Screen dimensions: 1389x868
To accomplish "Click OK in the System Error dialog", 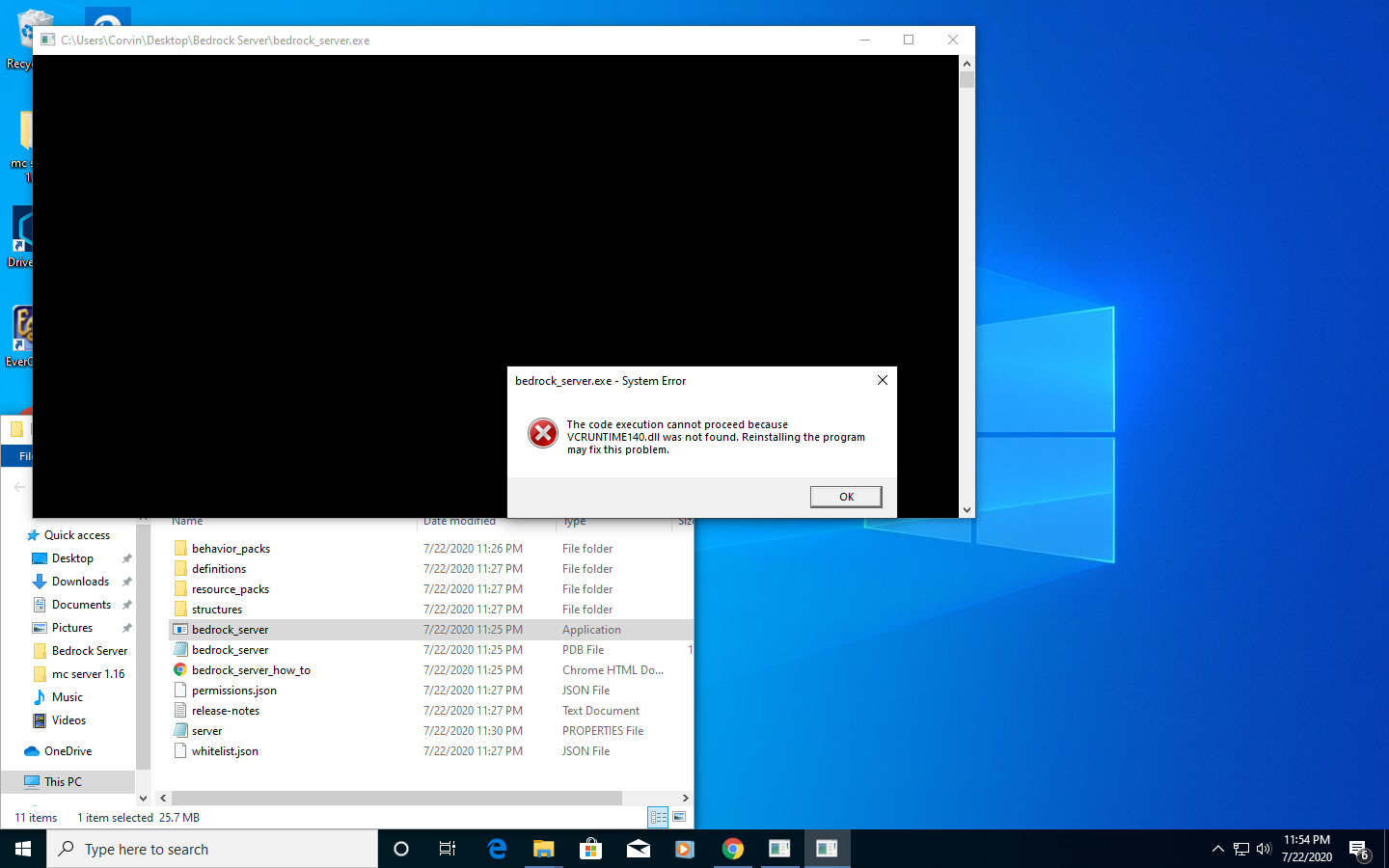I will [846, 497].
